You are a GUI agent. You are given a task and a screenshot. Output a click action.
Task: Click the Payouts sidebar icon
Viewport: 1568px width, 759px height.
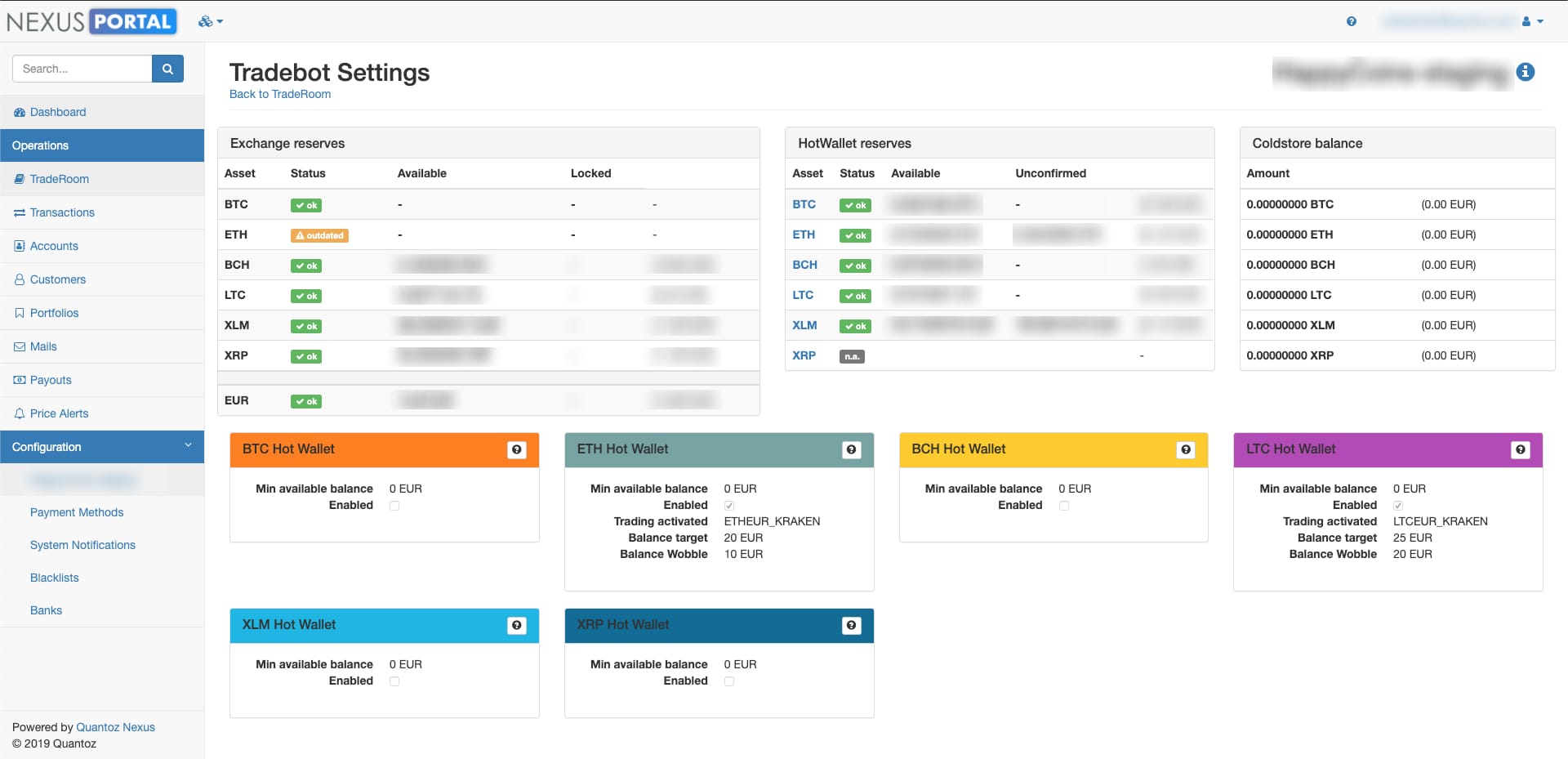coord(18,379)
